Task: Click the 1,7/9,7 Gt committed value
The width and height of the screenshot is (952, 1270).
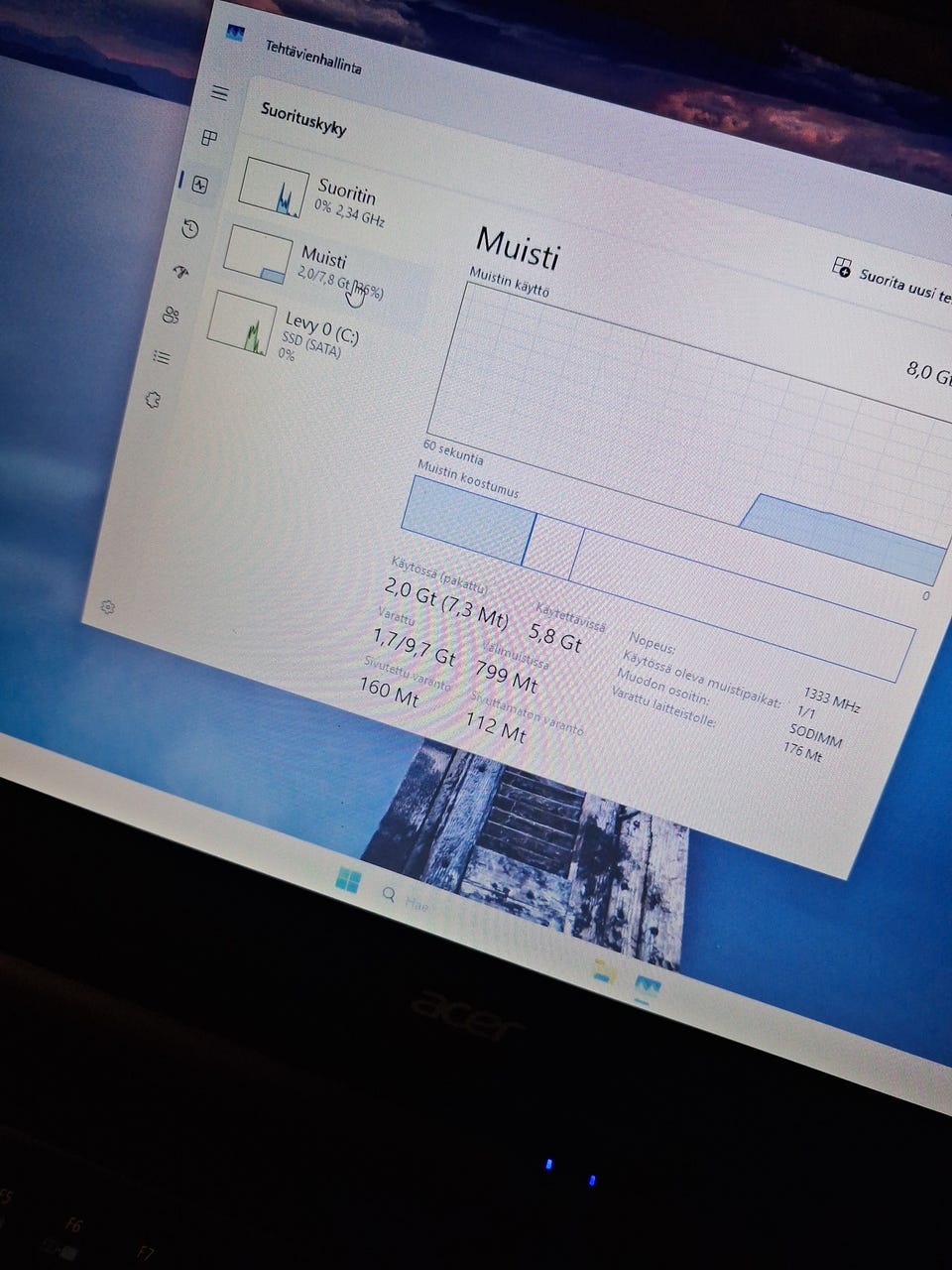Action: click(x=414, y=647)
